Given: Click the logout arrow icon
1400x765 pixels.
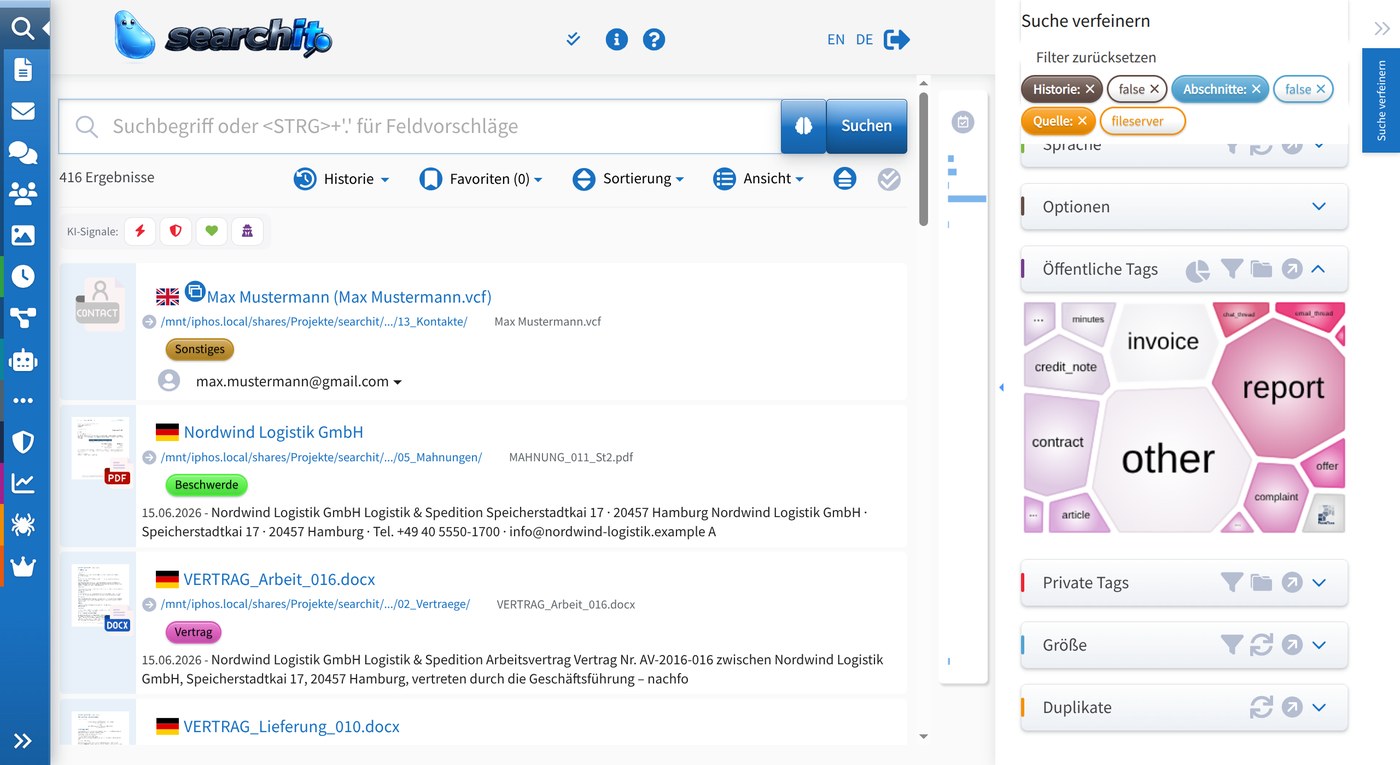Looking at the screenshot, I should (x=897, y=40).
